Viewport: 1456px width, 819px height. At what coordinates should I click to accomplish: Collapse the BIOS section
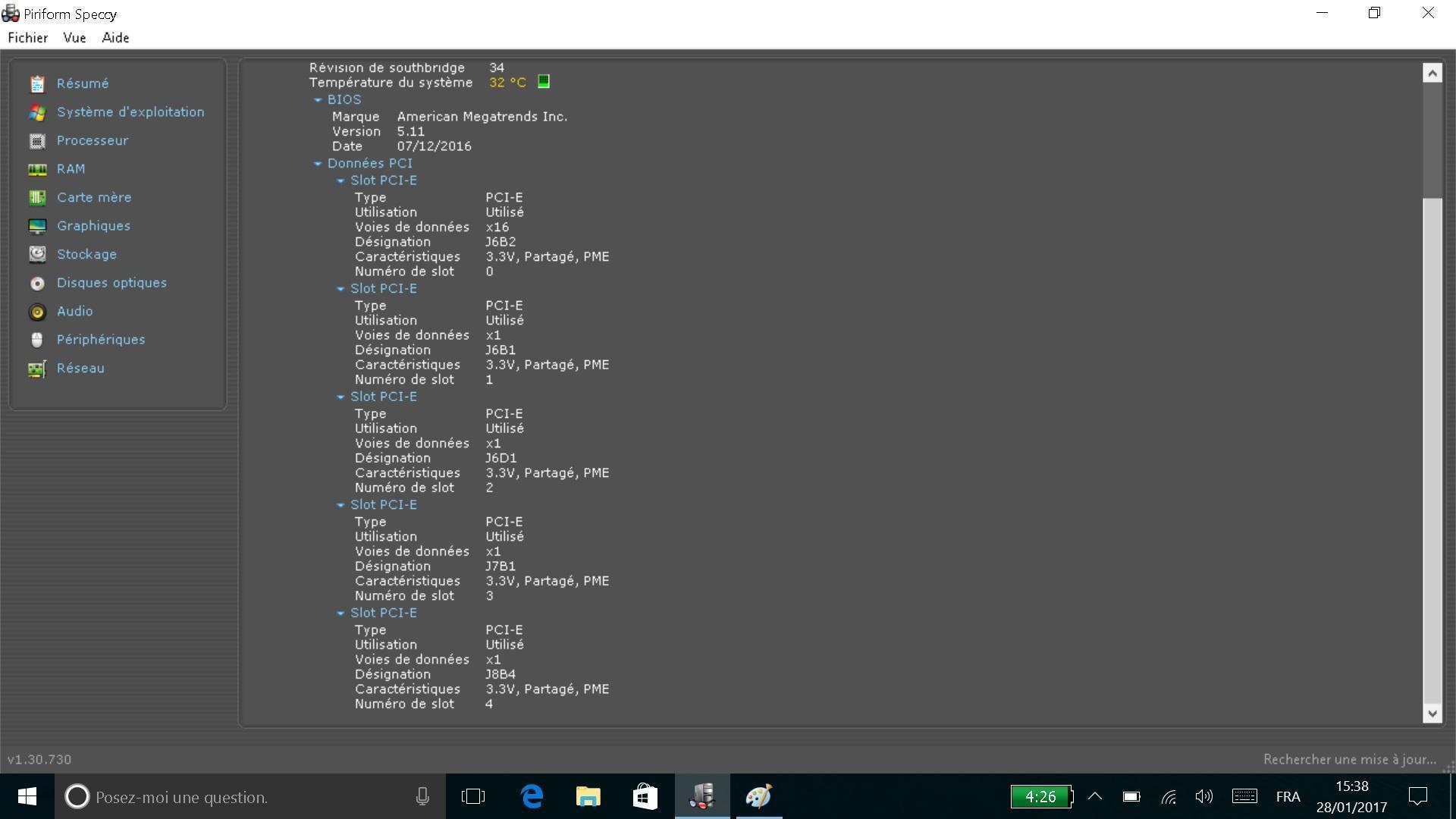[x=318, y=100]
